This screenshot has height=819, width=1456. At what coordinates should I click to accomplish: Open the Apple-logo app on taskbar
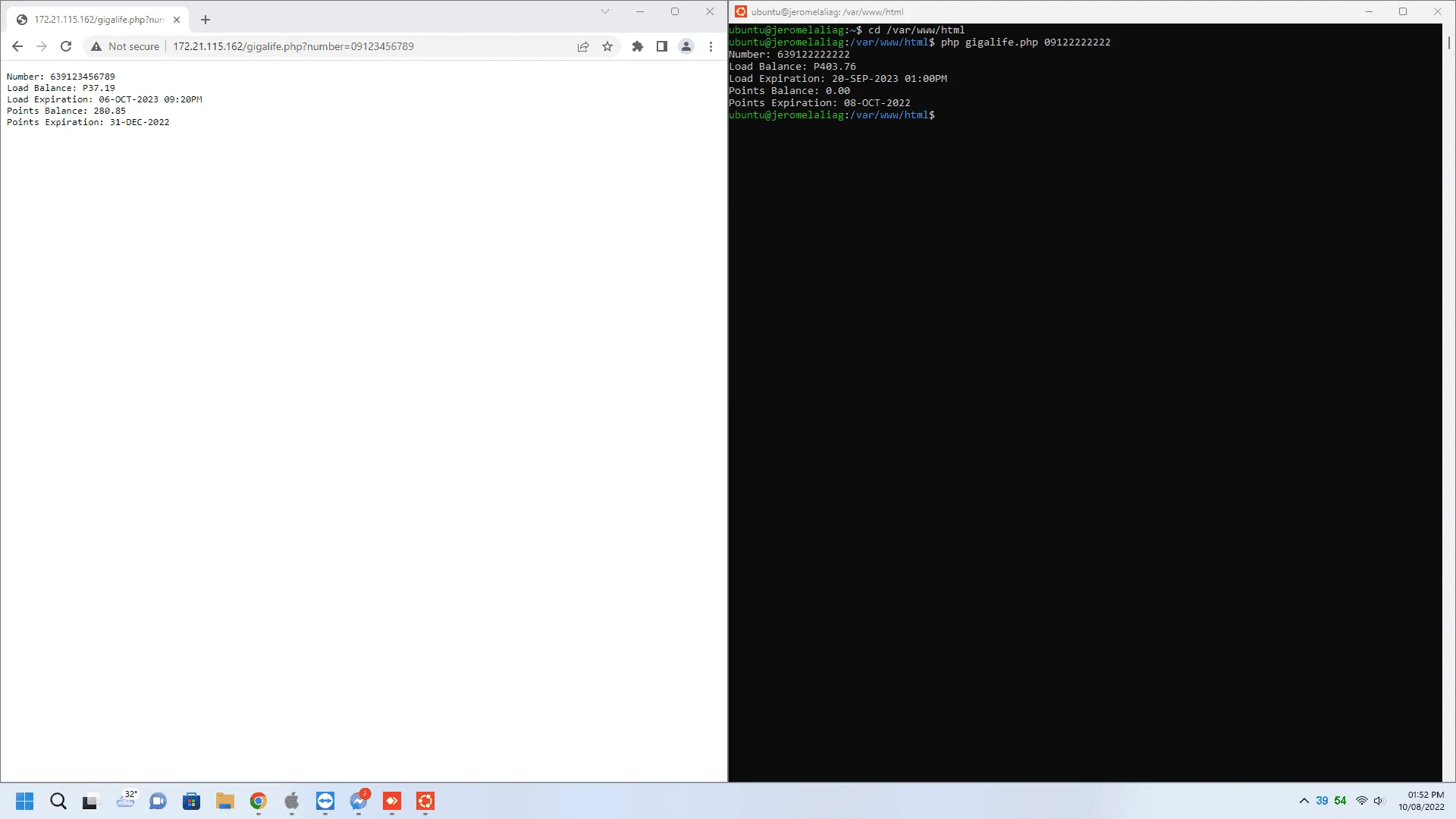tap(292, 801)
